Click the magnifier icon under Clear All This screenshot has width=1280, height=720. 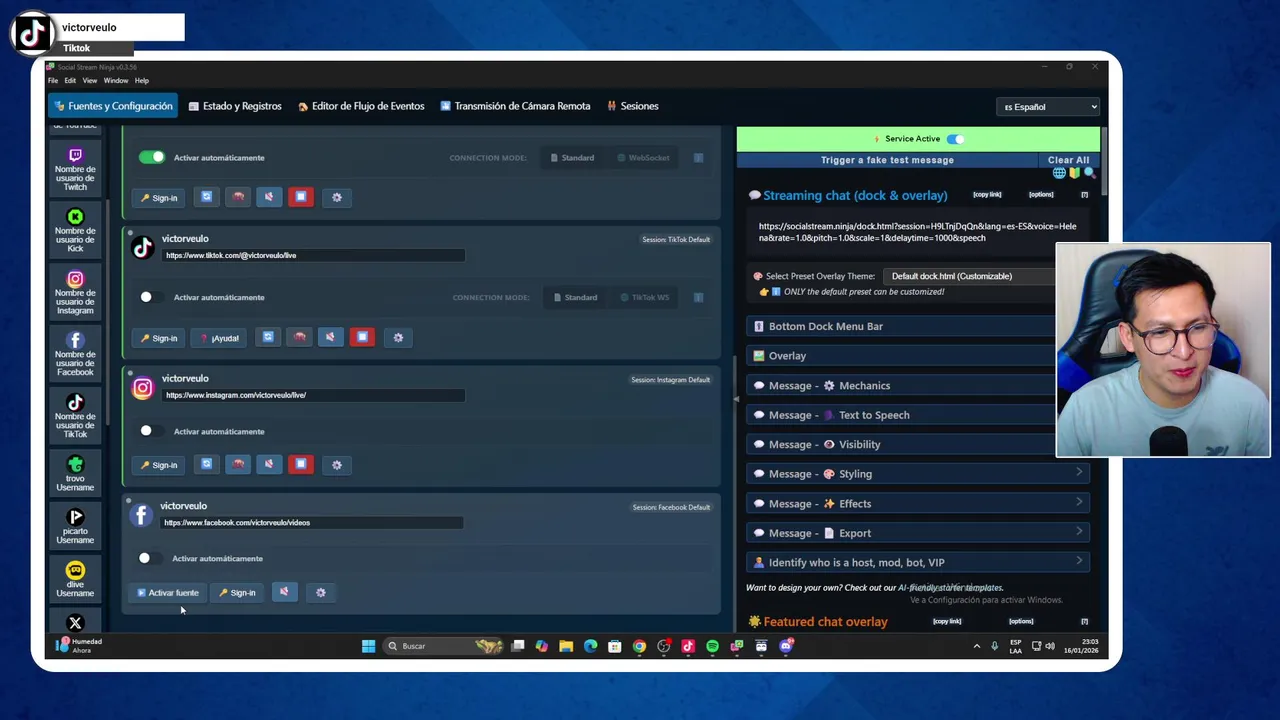1089,173
